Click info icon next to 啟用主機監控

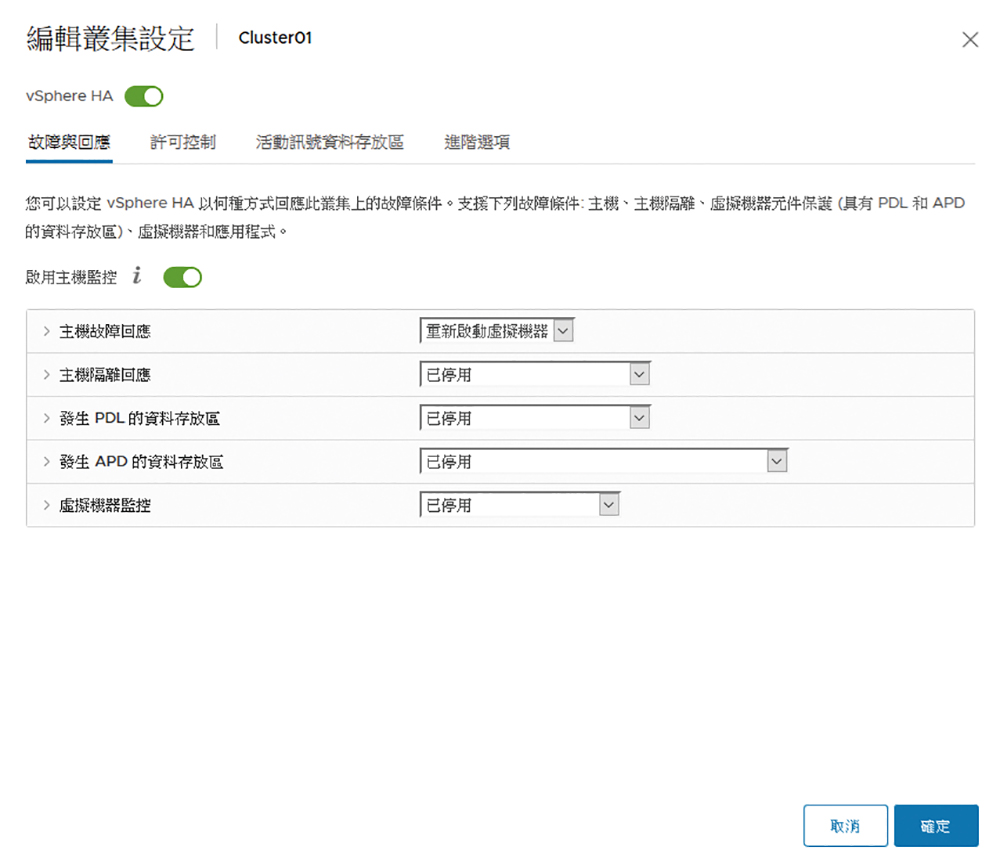click(x=136, y=276)
